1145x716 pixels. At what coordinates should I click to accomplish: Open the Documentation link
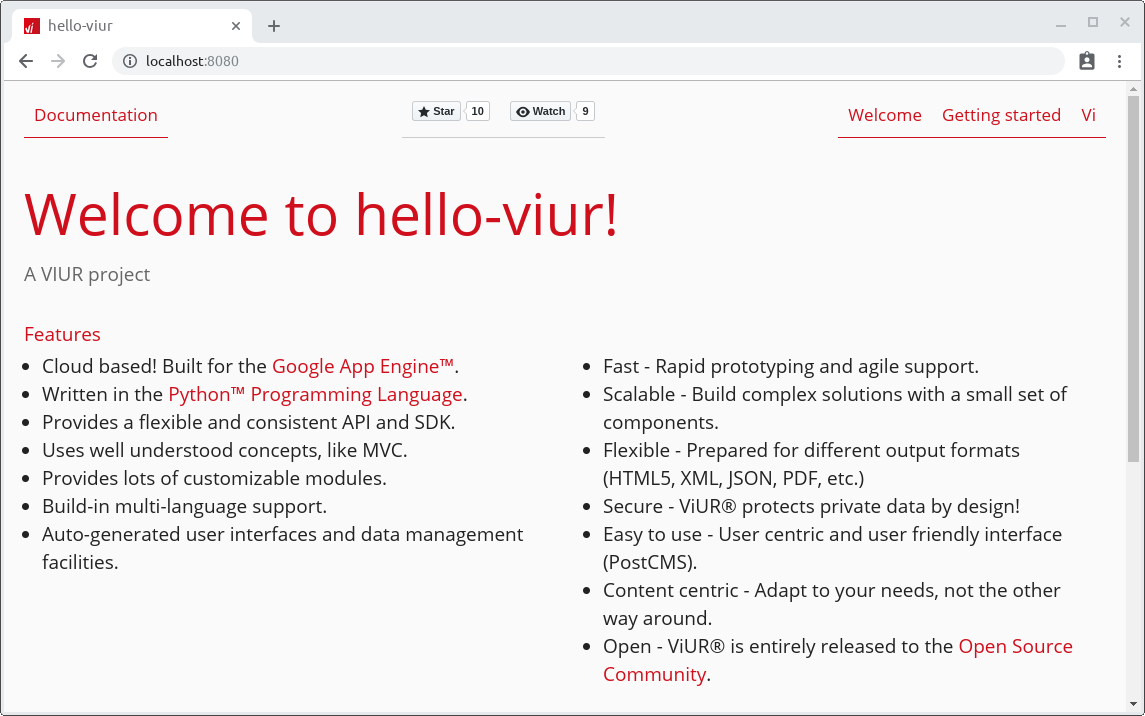point(96,115)
